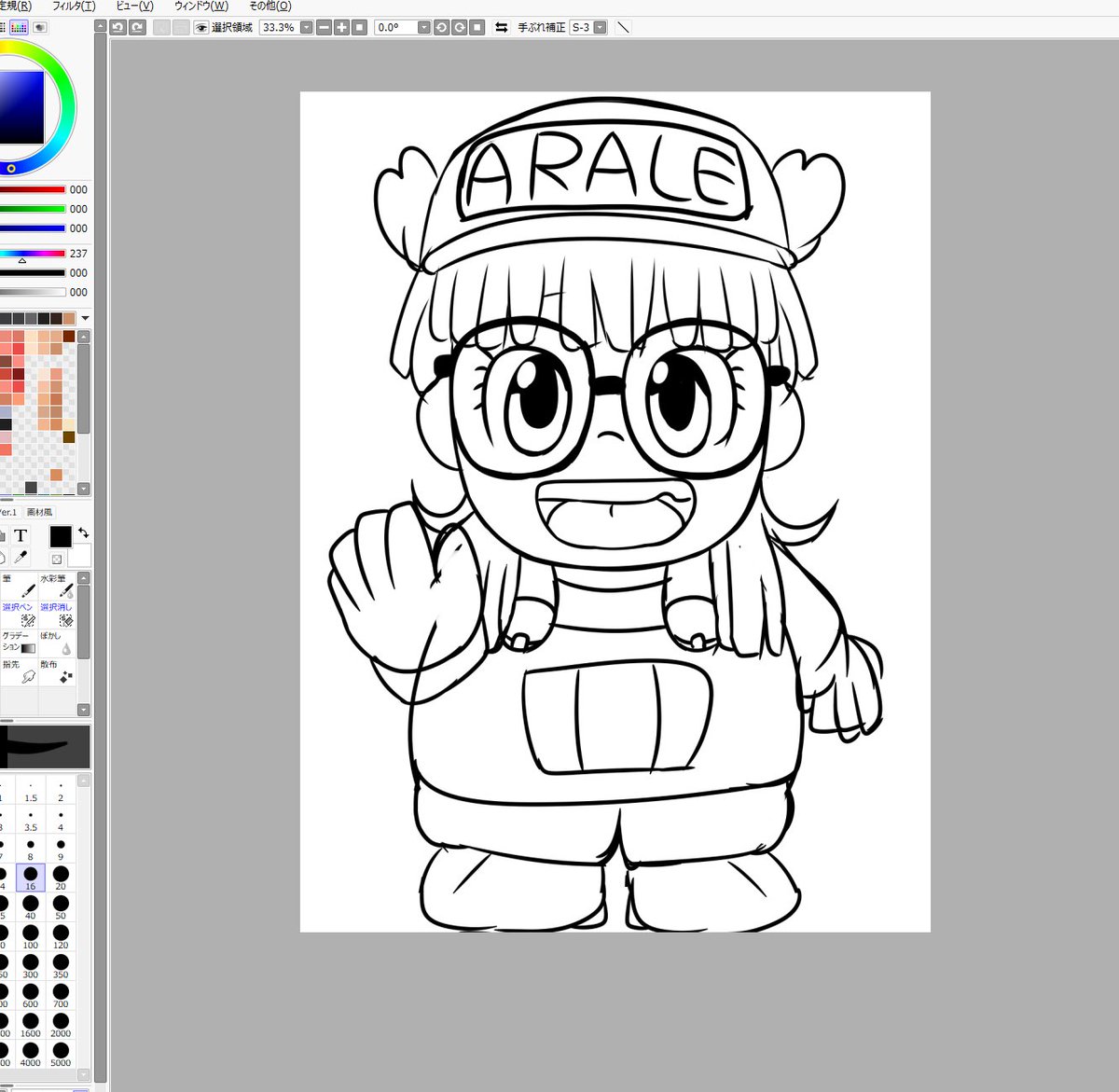Rotate canvas clockwise
The height and width of the screenshot is (1092, 1119).
click(x=460, y=27)
